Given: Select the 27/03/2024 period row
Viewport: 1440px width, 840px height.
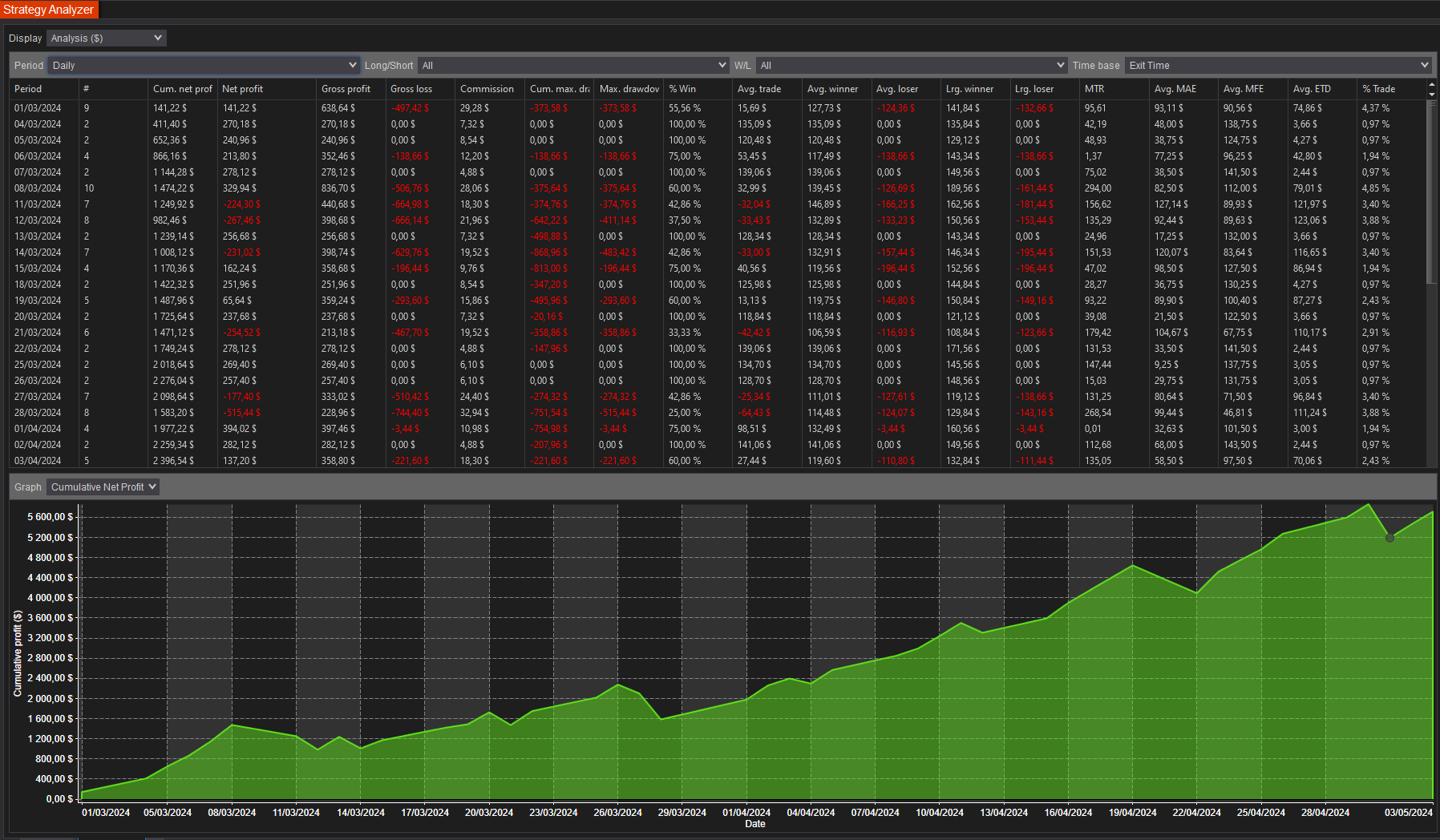Looking at the screenshot, I should tap(718, 397).
